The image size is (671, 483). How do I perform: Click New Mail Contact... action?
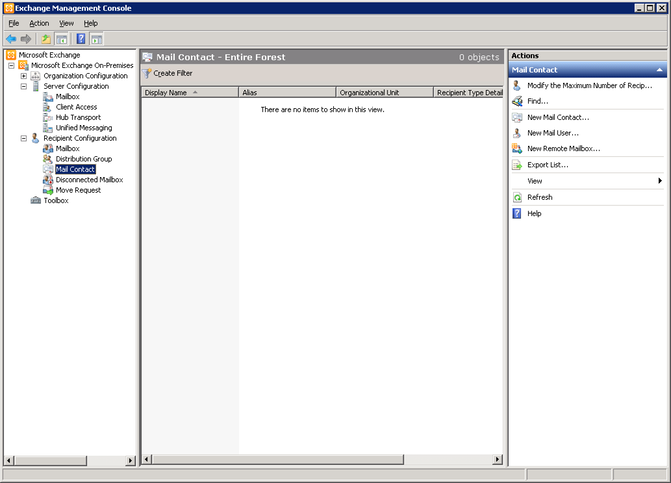tap(558, 117)
